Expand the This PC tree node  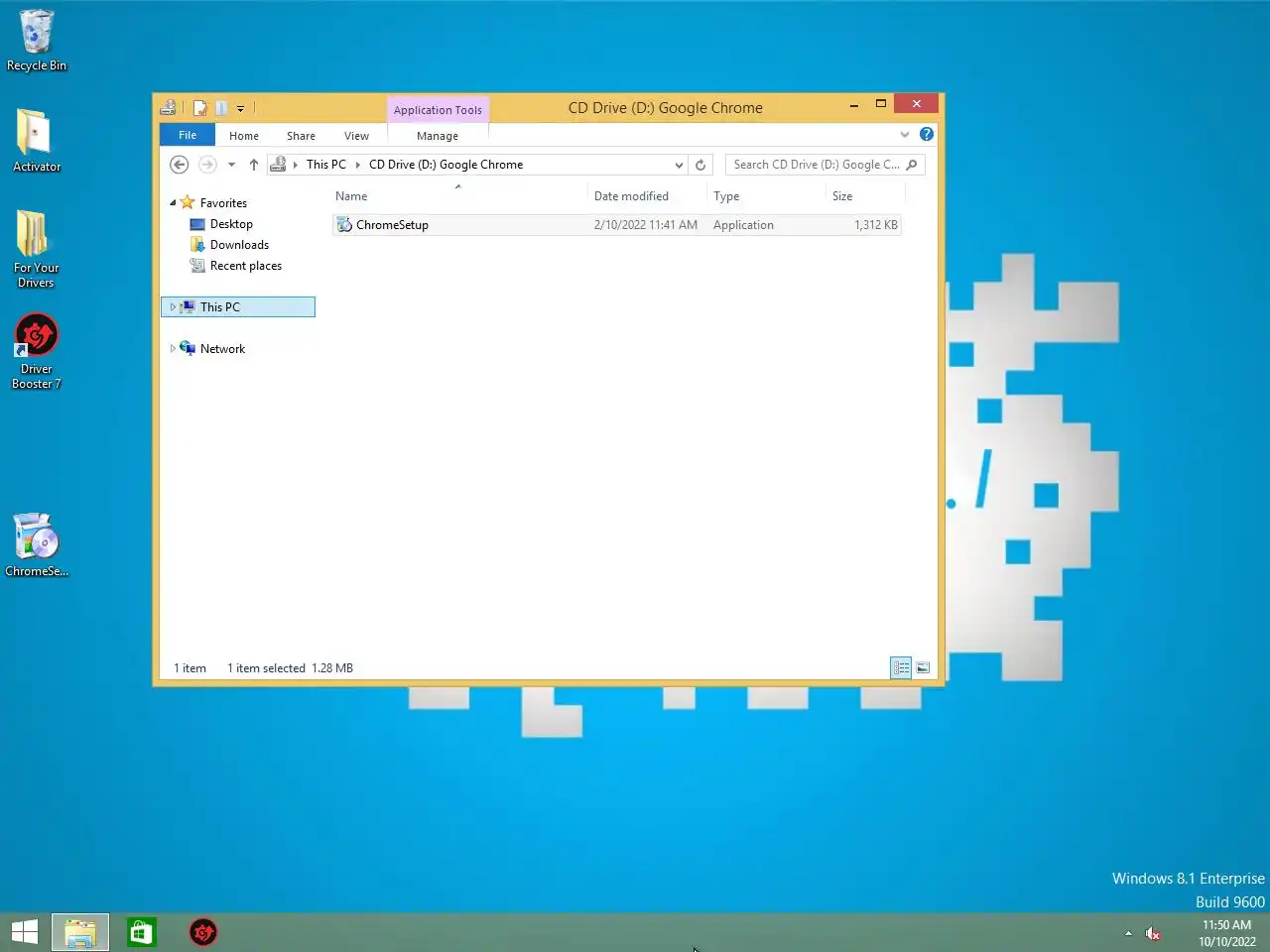(173, 307)
